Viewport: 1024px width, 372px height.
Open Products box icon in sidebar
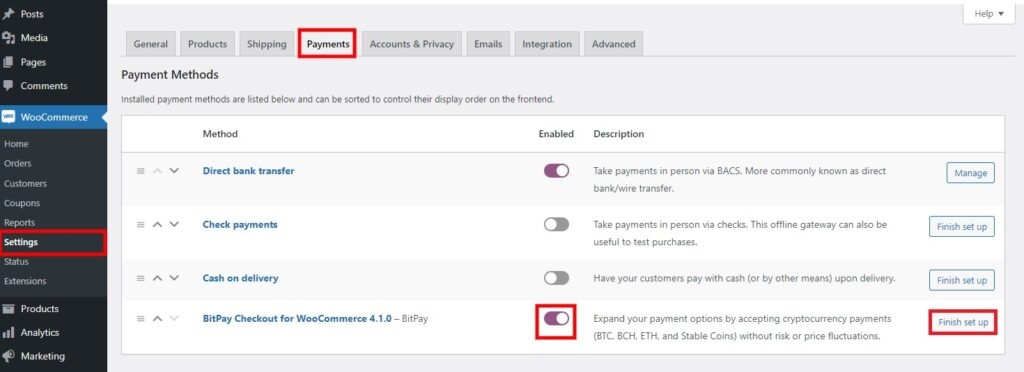pyautogui.click(x=8, y=309)
